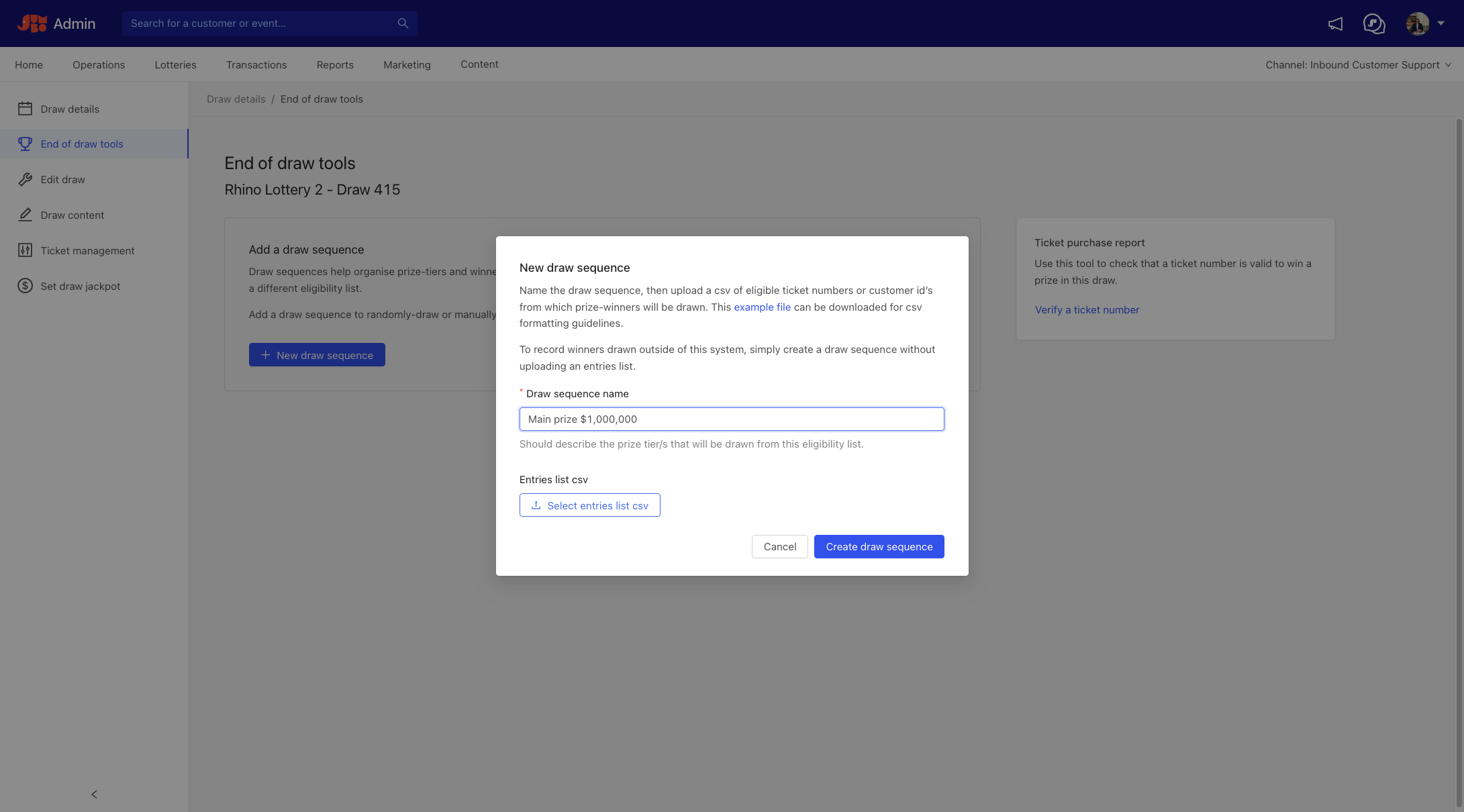Click the wrench Edit draw icon
The height and width of the screenshot is (812, 1464).
(x=25, y=179)
